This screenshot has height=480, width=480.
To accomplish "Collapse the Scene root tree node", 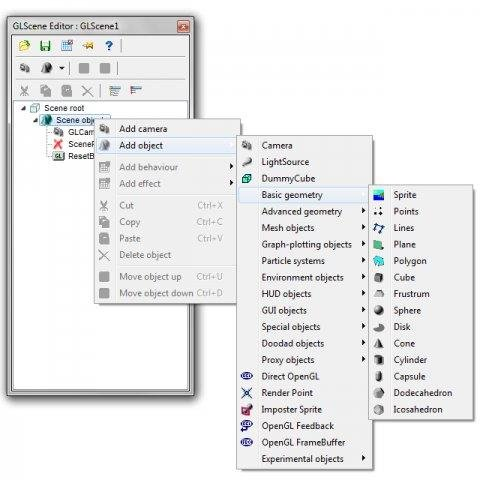I will click(23, 108).
